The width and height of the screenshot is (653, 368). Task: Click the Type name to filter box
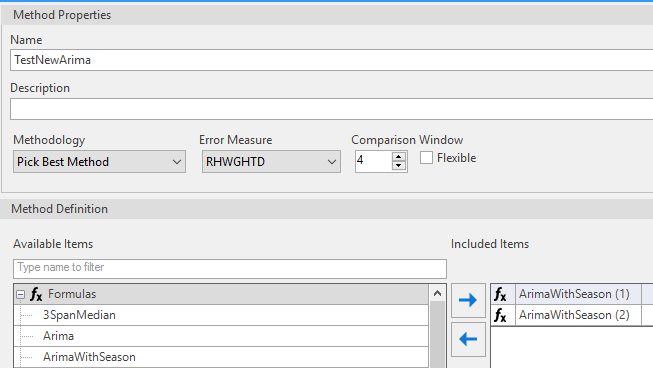tap(230, 269)
